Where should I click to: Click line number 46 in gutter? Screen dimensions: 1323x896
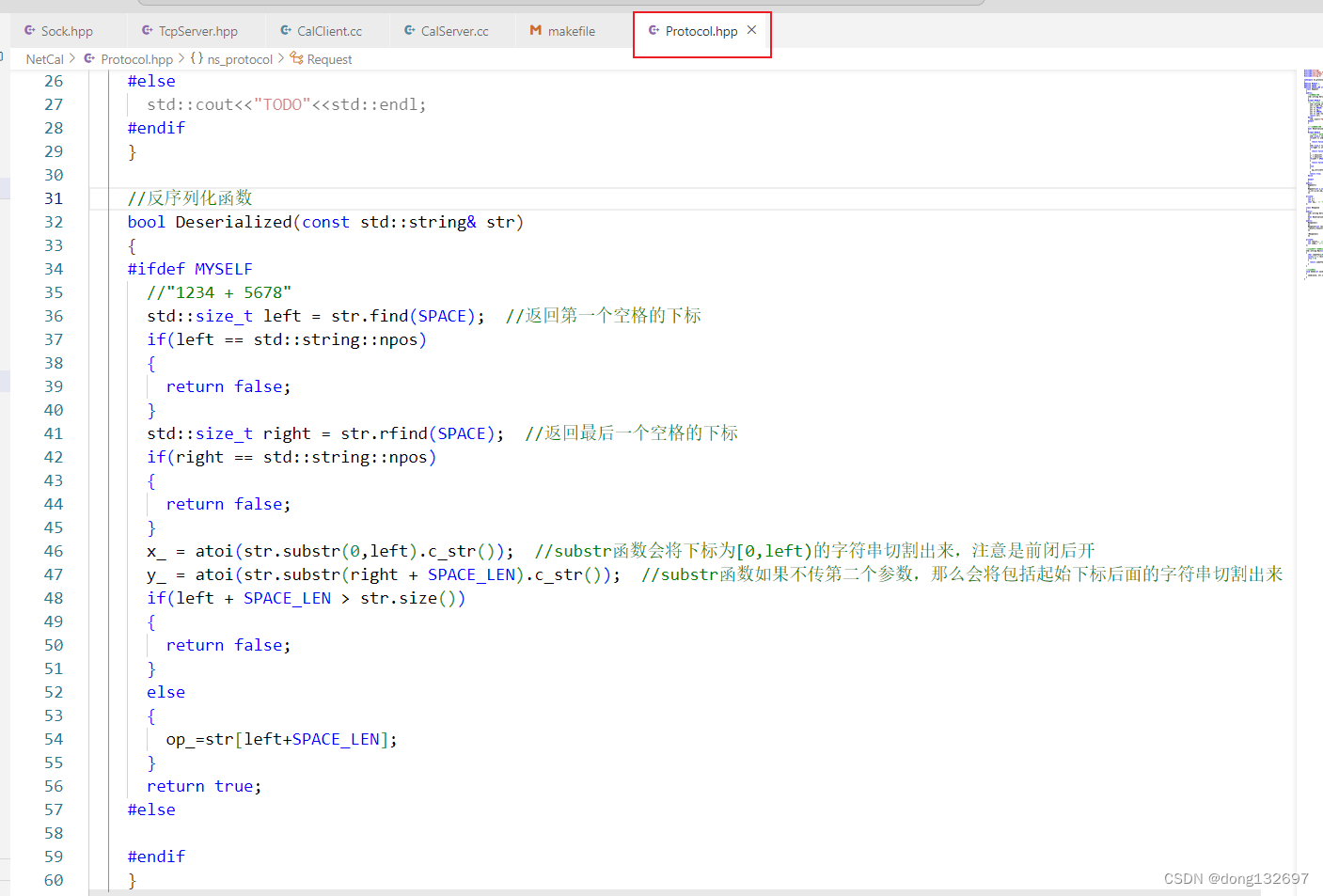(54, 551)
